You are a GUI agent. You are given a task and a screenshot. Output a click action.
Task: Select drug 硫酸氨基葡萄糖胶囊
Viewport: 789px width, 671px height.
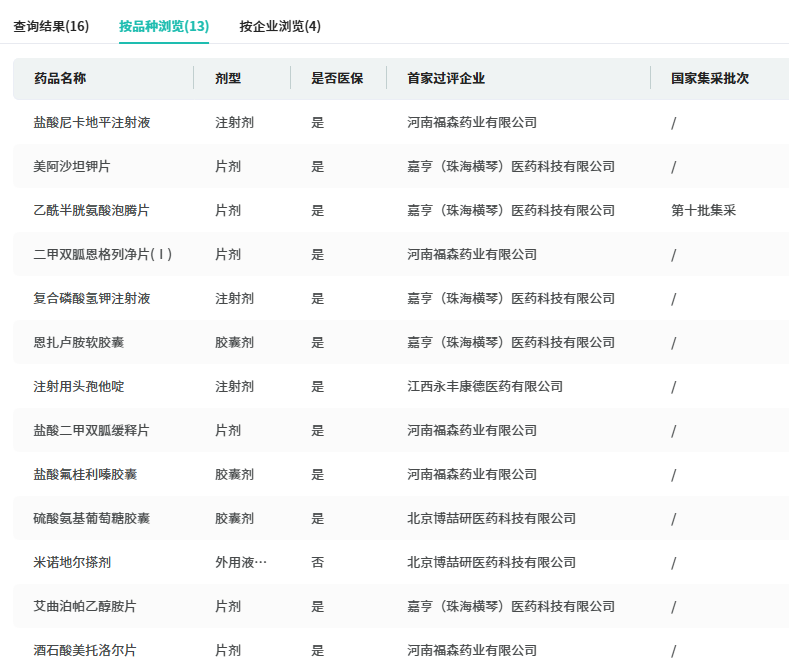tap(92, 518)
